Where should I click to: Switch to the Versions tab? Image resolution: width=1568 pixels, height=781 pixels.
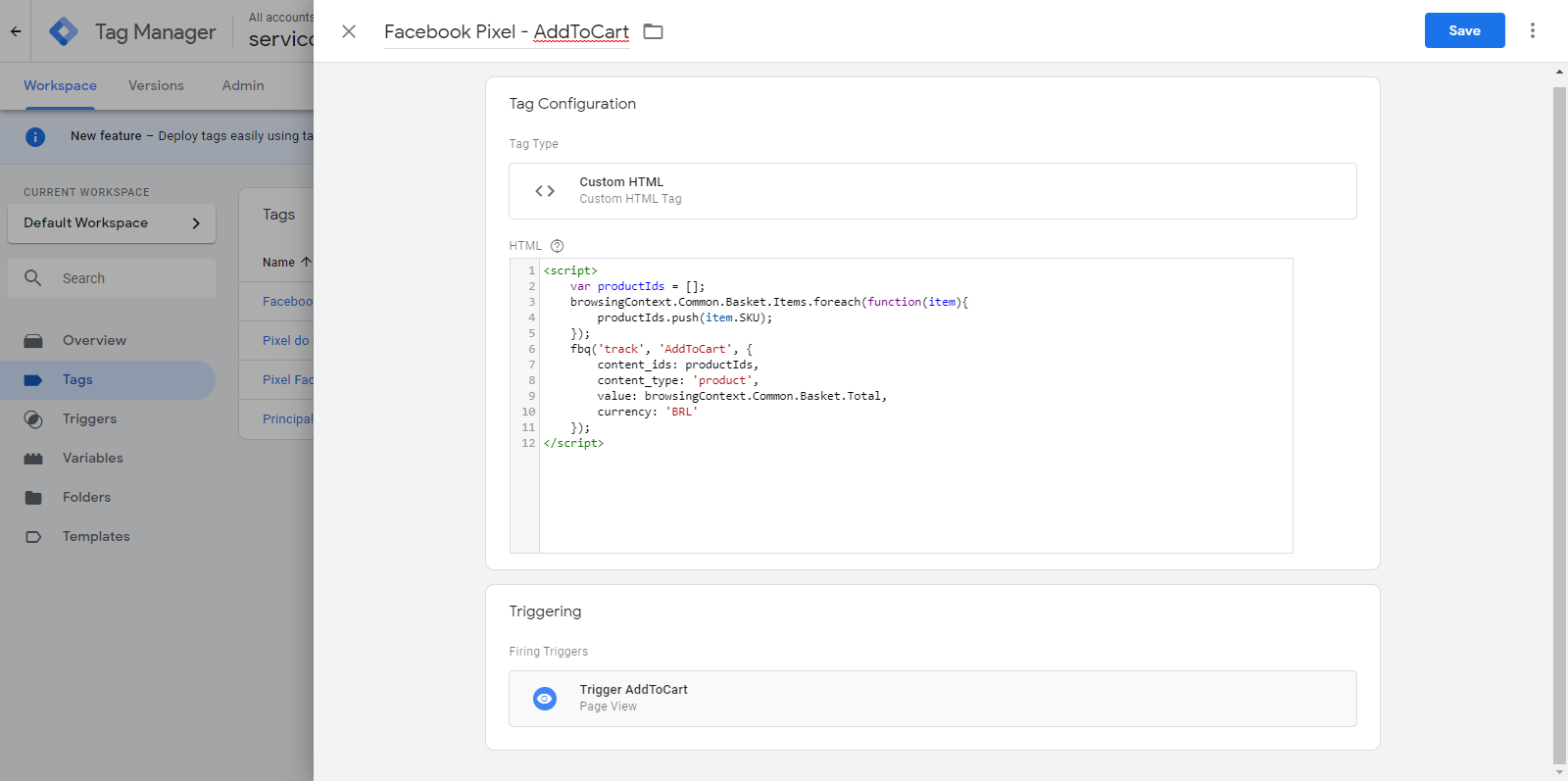click(156, 86)
